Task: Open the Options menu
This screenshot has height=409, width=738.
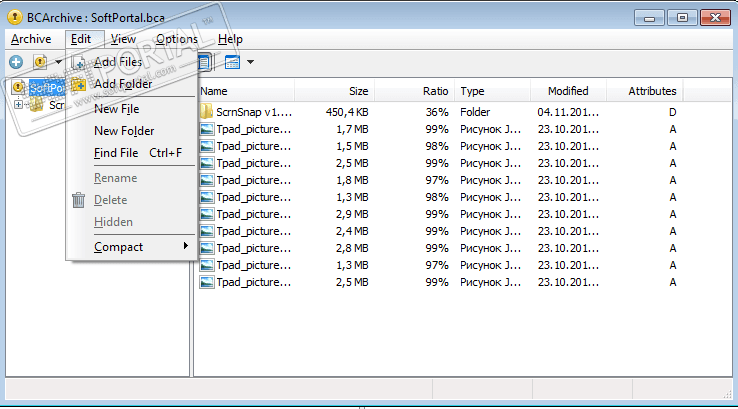Action: [177, 39]
